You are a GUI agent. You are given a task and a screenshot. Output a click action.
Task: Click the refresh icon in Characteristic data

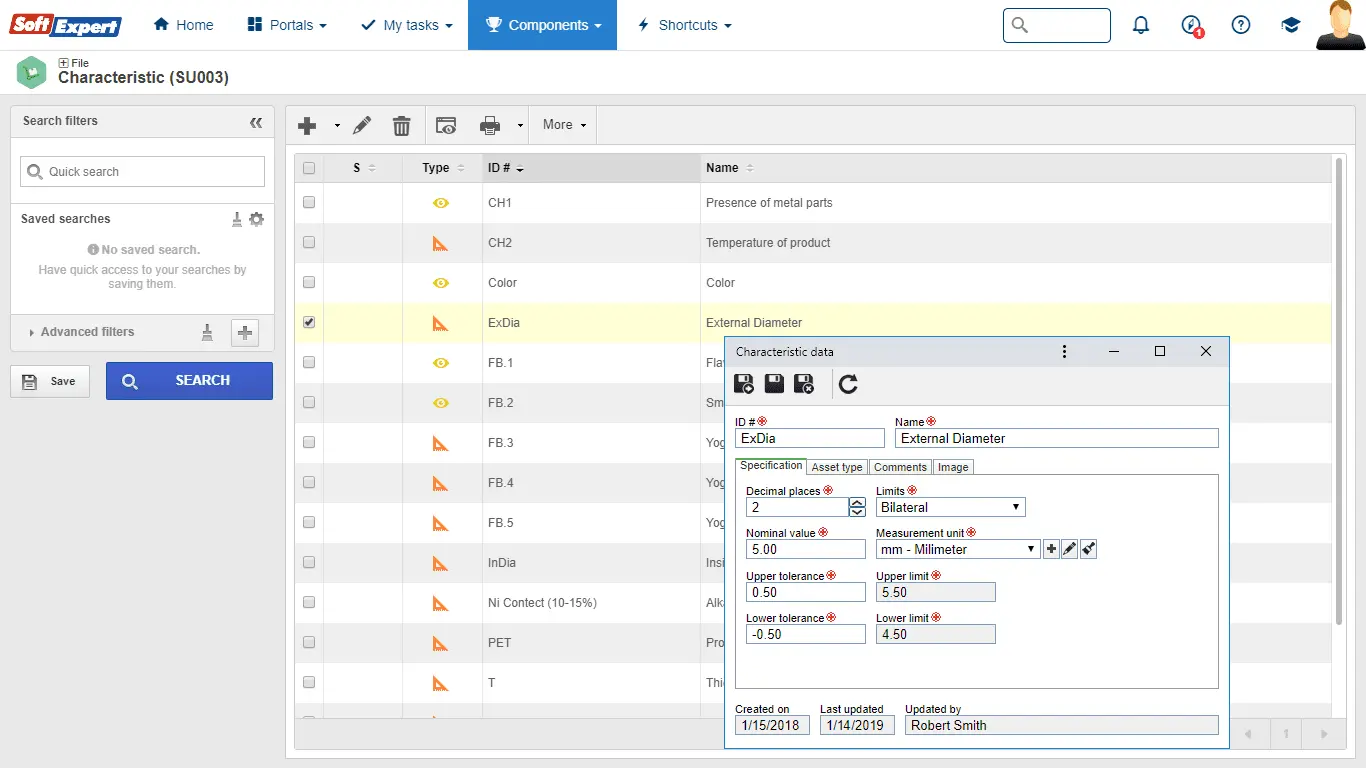tap(848, 384)
